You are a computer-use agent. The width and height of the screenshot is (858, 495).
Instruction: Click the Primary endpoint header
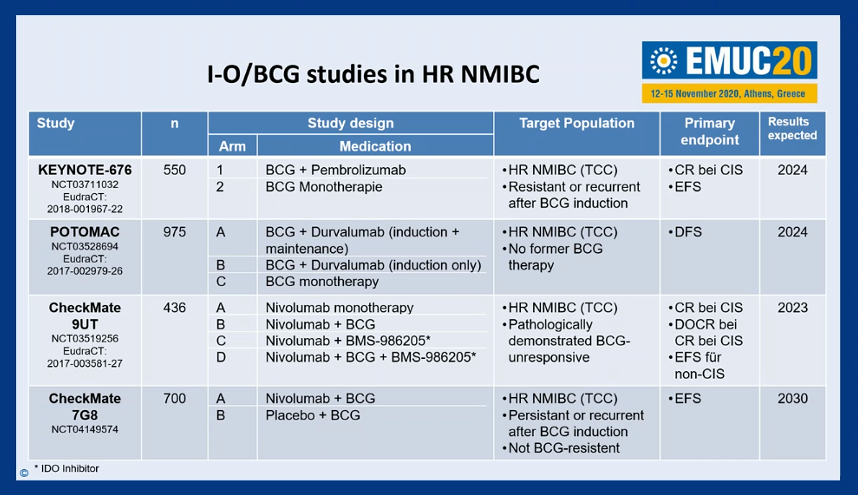[x=710, y=131]
